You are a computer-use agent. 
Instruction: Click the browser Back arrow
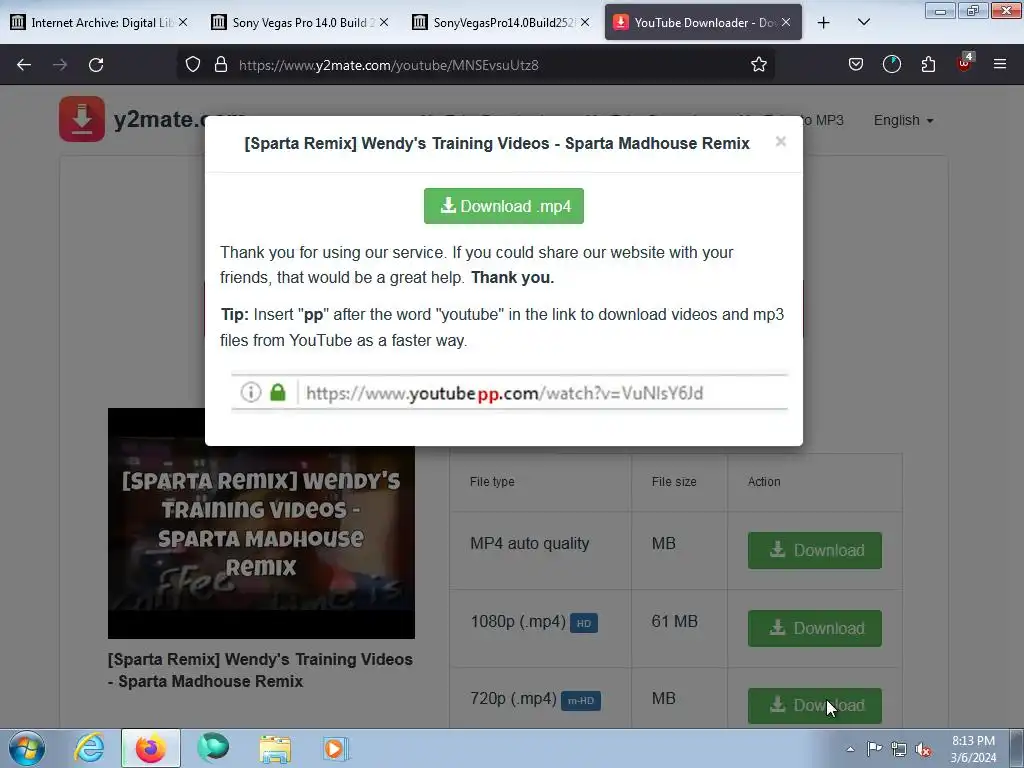pos(24,65)
